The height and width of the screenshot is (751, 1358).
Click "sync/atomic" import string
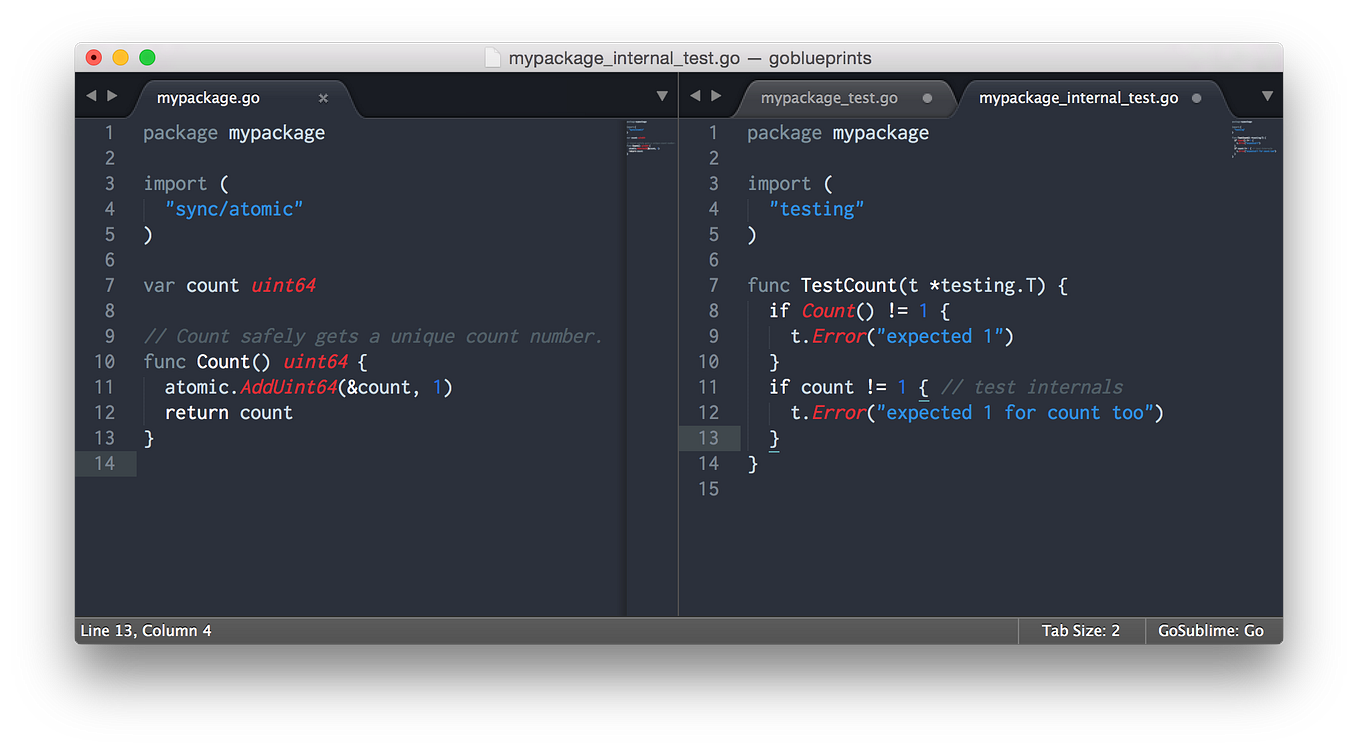point(234,209)
